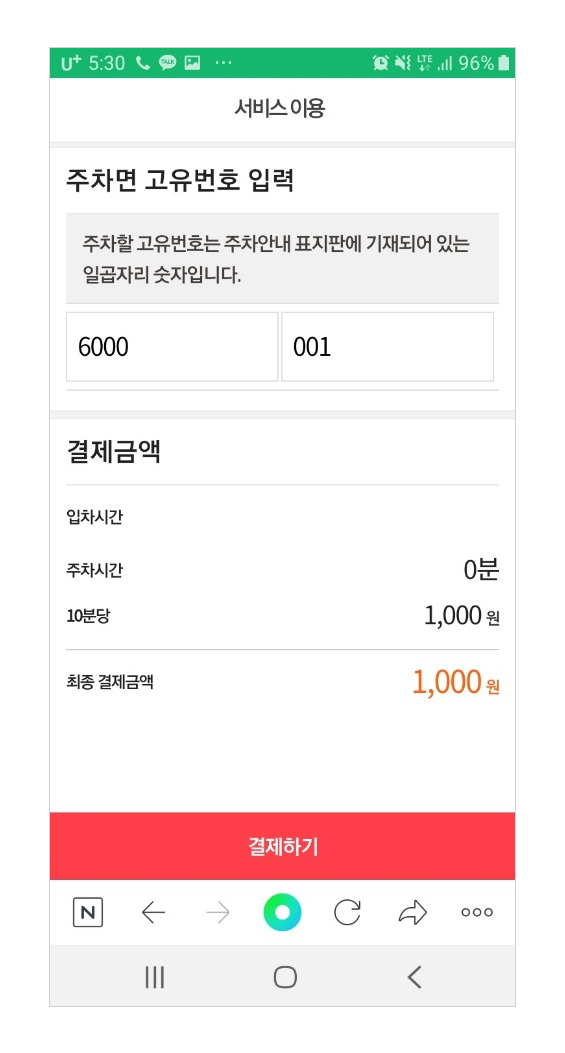Tap the orange 1,000원 final amount
This screenshot has height=1053, width=565.
click(x=455, y=682)
